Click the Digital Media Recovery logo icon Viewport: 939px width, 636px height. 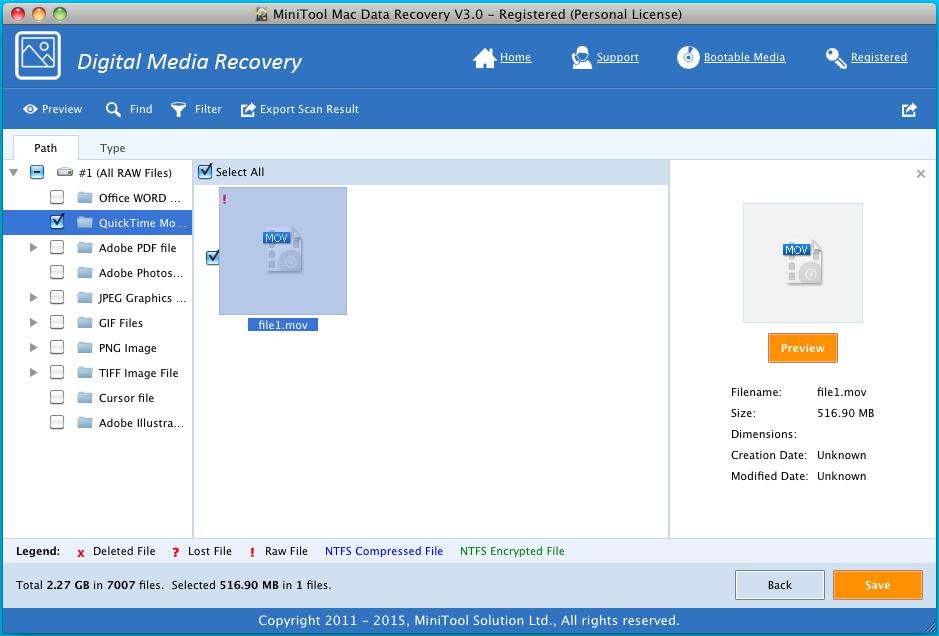point(38,56)
